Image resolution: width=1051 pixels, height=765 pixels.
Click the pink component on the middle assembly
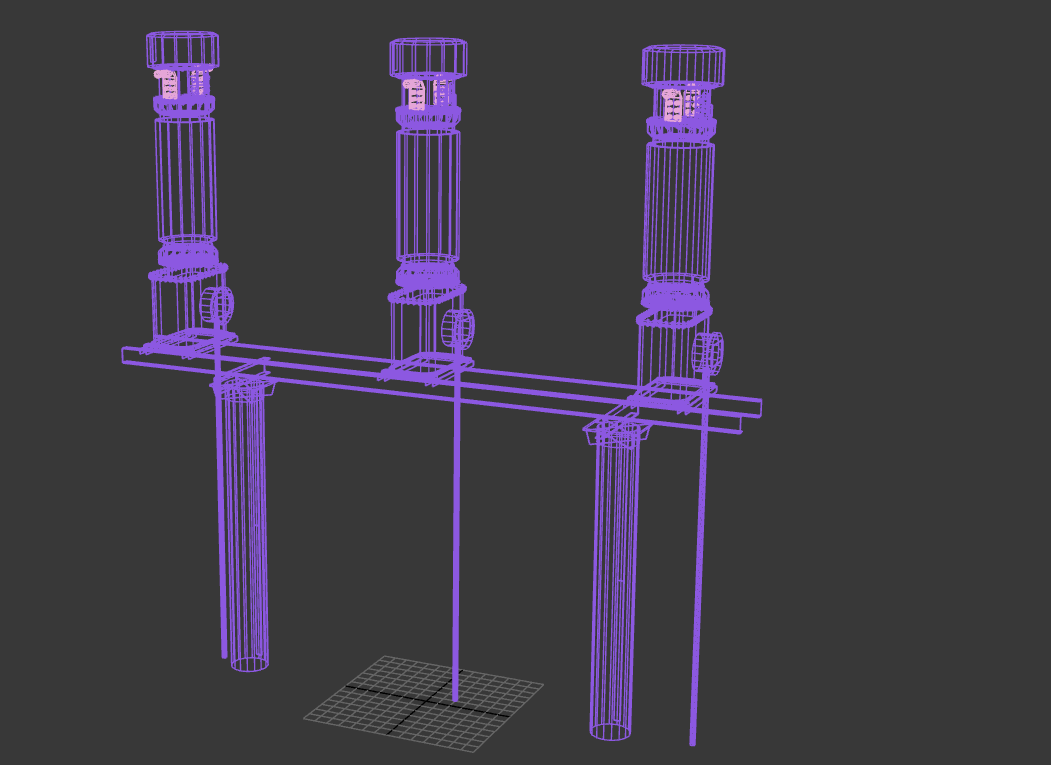[x=415, y=94]
